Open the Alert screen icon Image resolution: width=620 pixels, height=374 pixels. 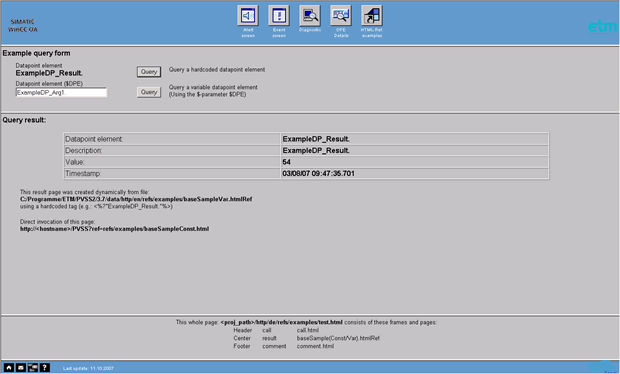(x=248, y=16)
